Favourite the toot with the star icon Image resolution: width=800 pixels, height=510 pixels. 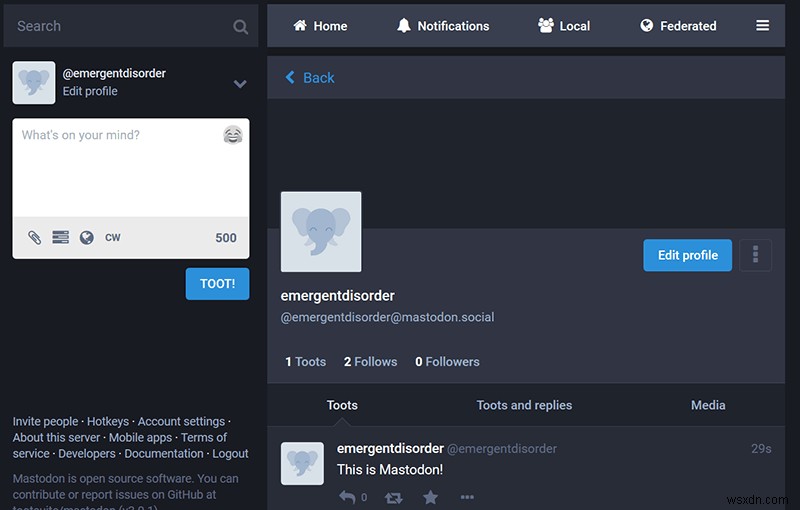(430, 497)
